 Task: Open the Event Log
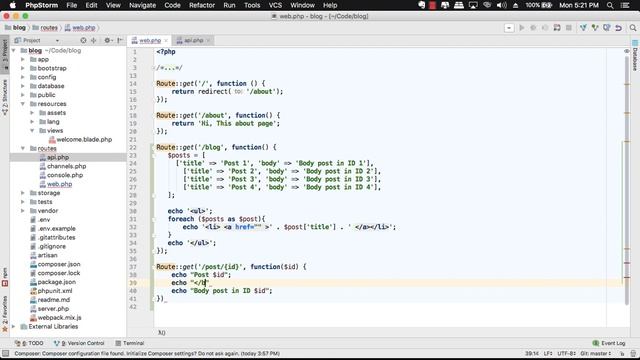click(x=609, y=343)
